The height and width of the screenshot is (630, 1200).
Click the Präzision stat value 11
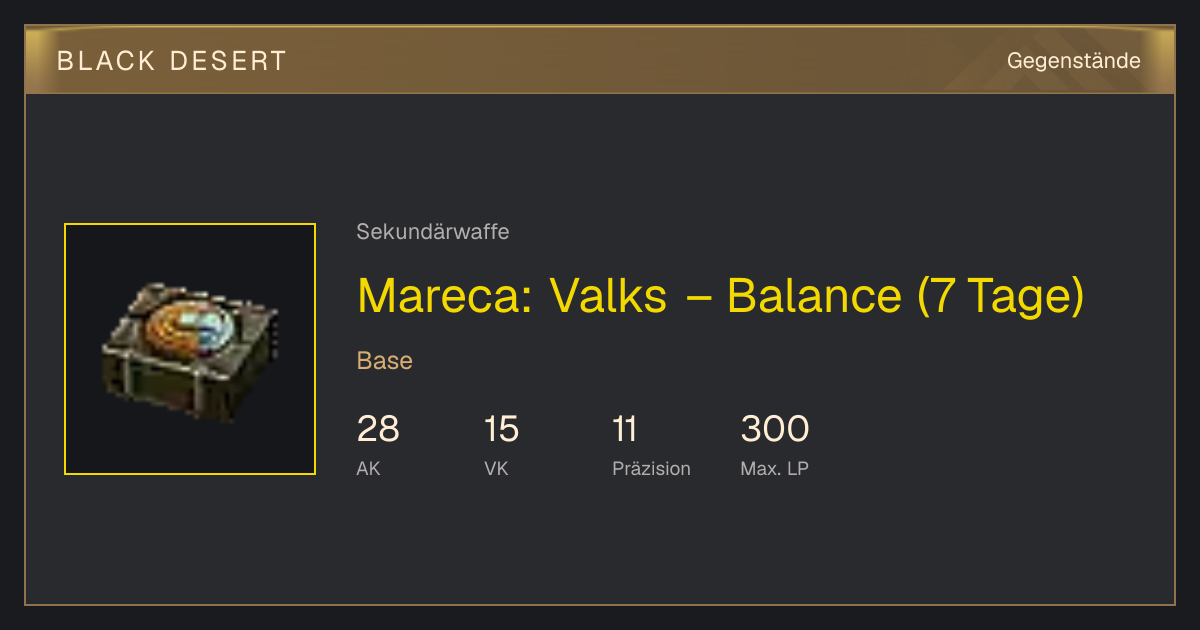point(625,429)
